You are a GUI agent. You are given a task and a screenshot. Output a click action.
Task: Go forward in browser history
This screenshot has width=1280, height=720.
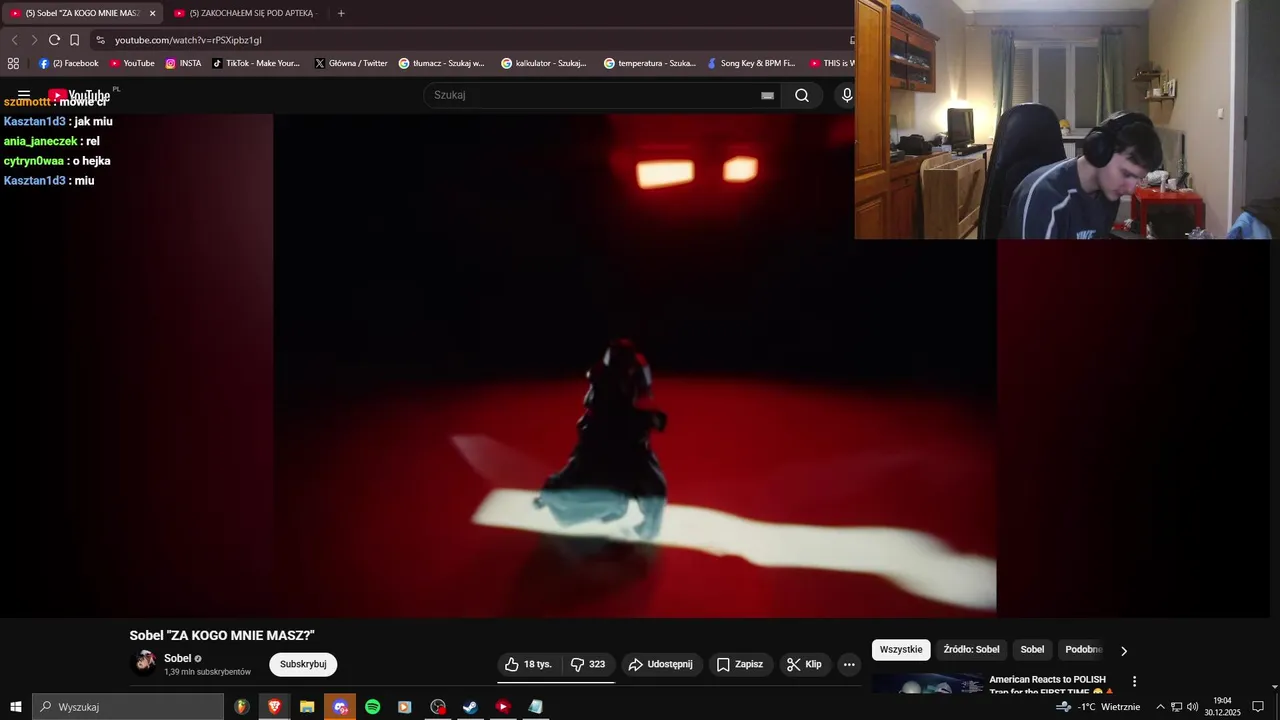pos(34,40)
